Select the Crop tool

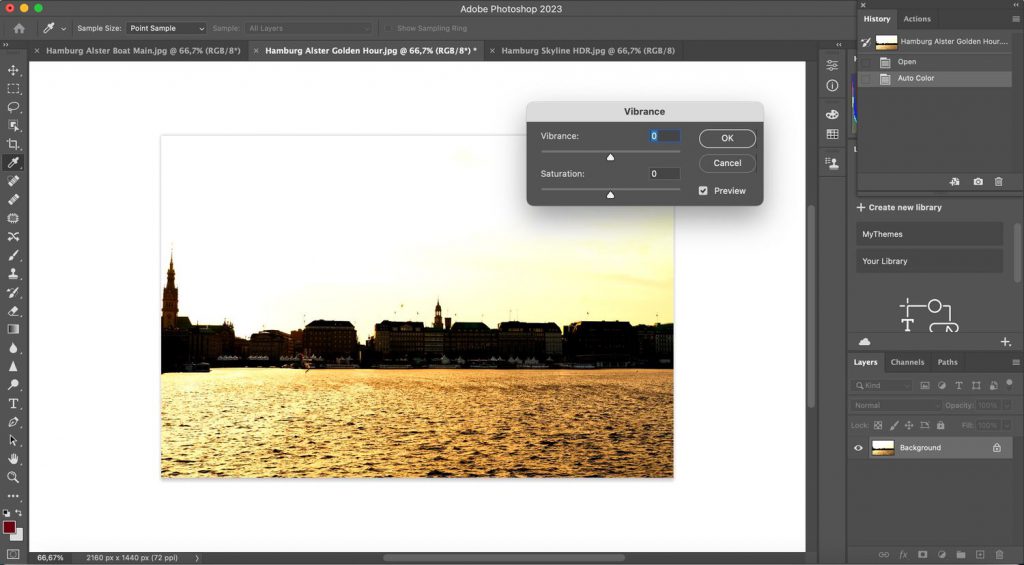(x=13, y=144)
